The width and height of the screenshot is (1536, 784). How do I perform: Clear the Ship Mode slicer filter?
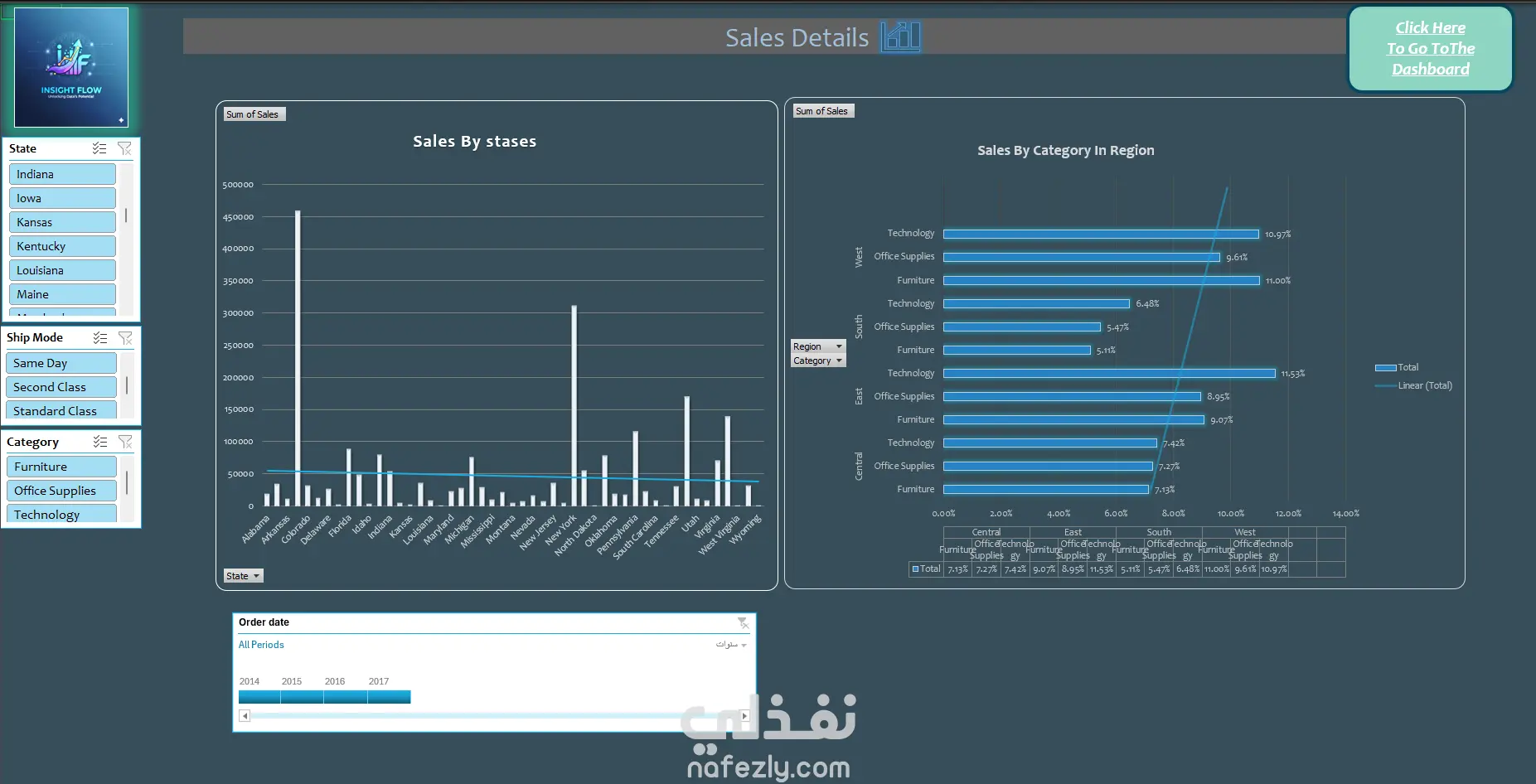[125, 337]
